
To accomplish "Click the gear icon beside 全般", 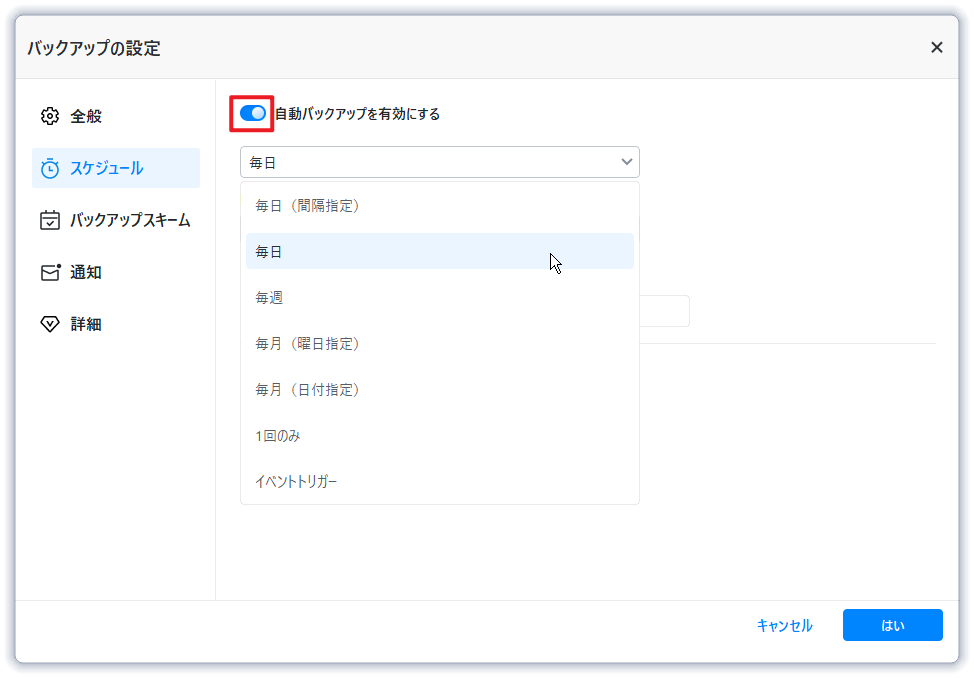I will coord(49,116).
